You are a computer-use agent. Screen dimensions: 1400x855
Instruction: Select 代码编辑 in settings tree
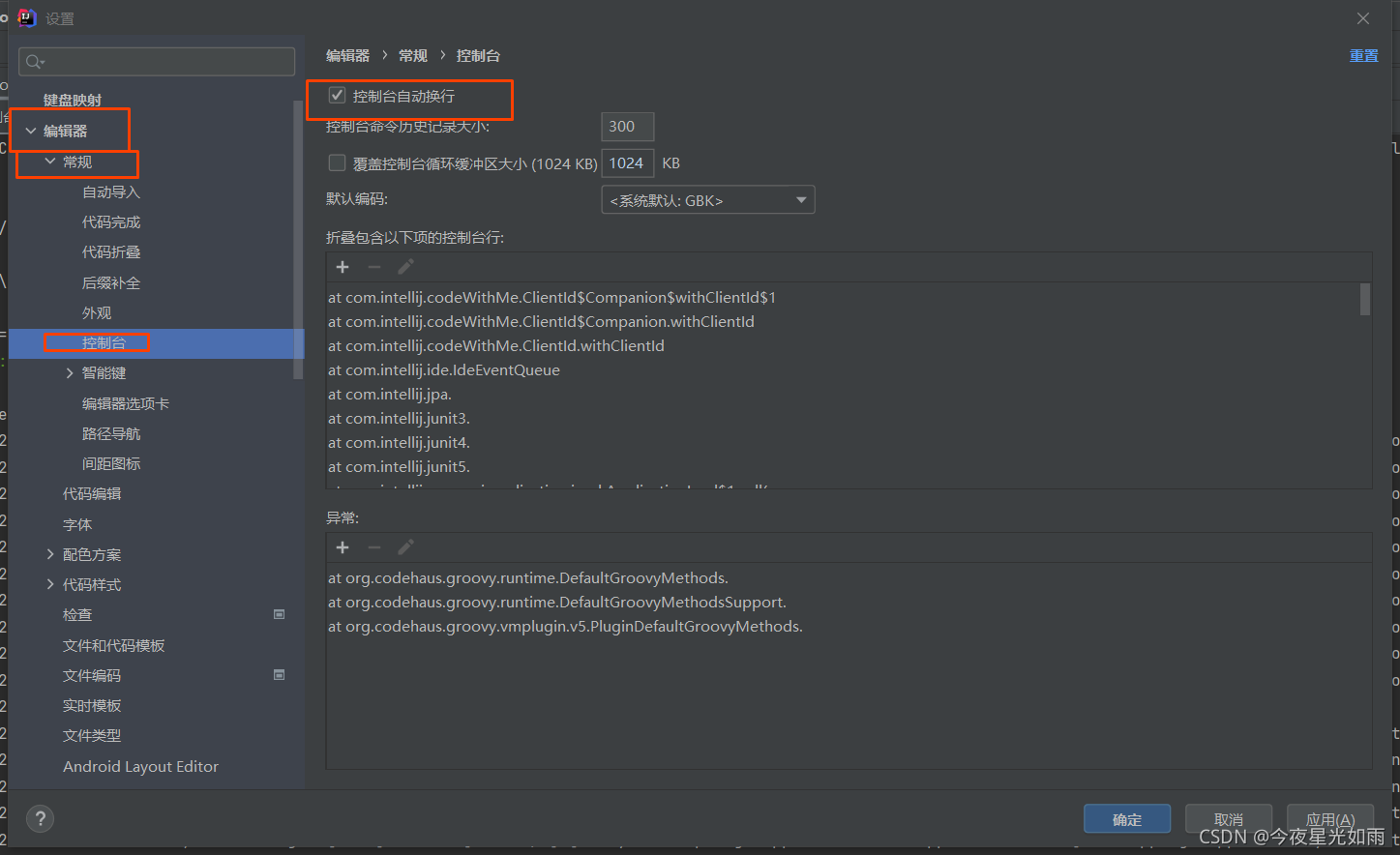pyautogui.click(x=92, y=494)
